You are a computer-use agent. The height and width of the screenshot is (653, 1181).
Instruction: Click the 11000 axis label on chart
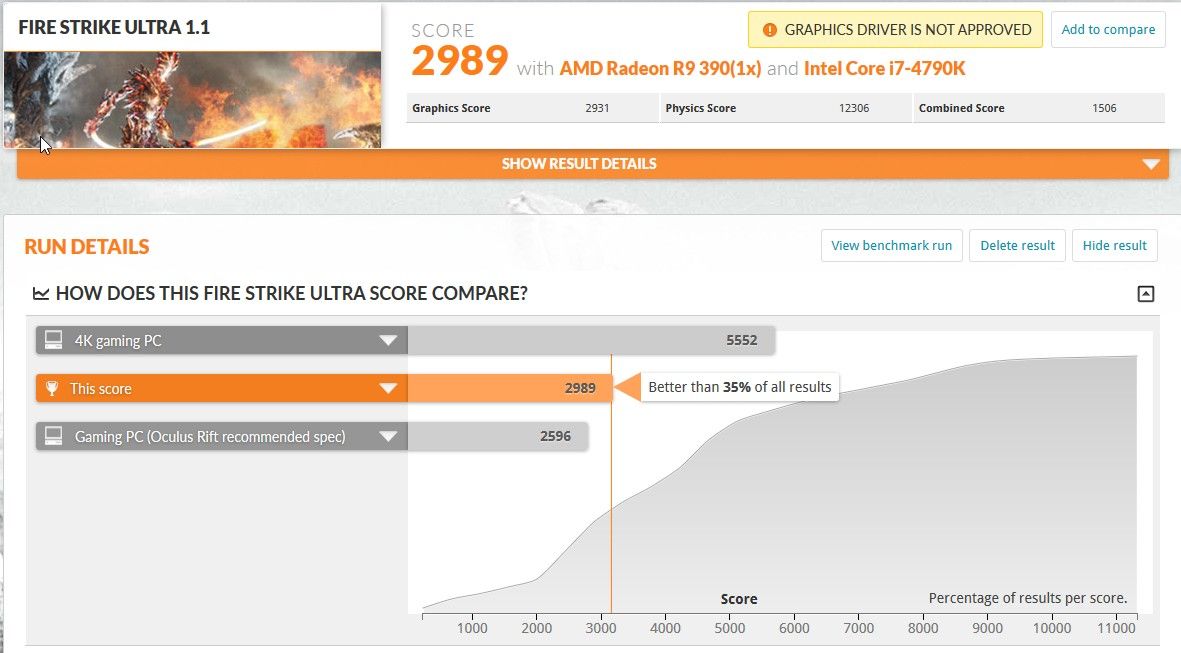coord(1116,628)
